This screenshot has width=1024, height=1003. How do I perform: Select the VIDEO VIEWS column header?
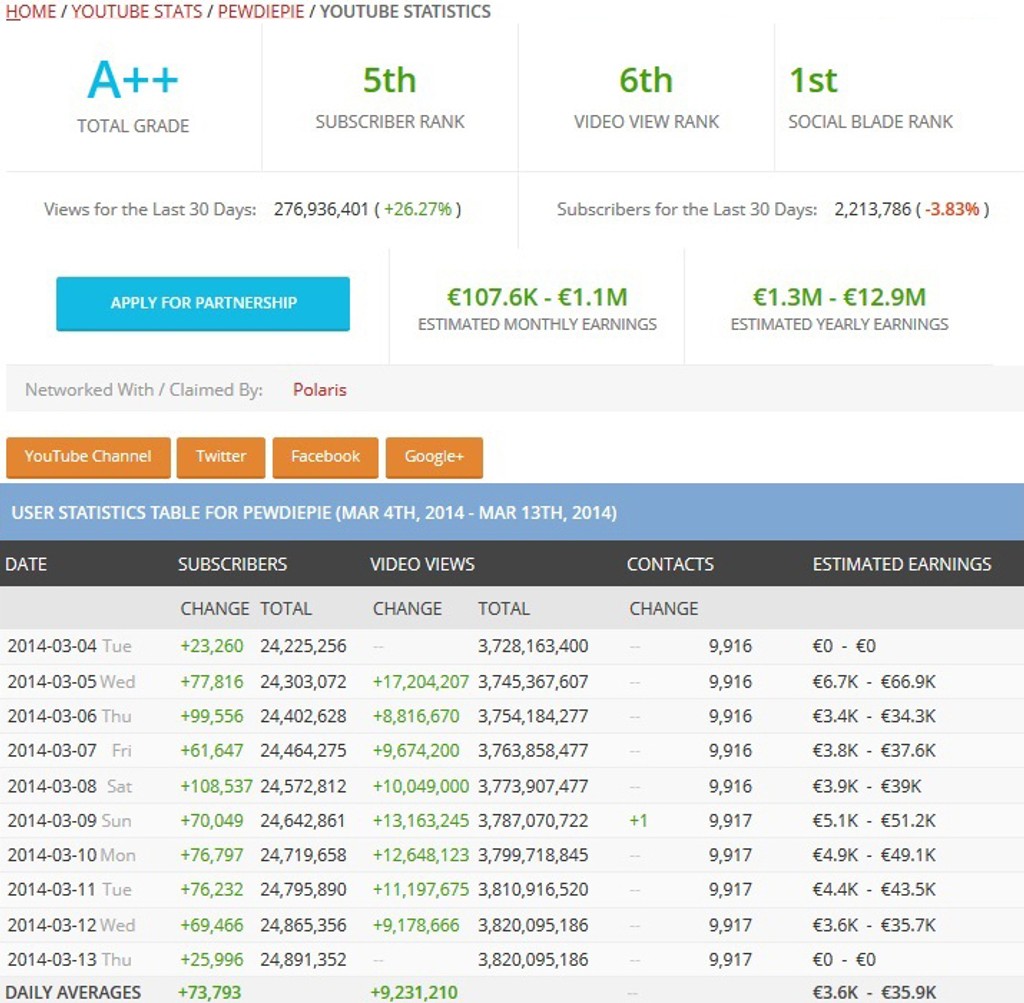pos(422,564)
